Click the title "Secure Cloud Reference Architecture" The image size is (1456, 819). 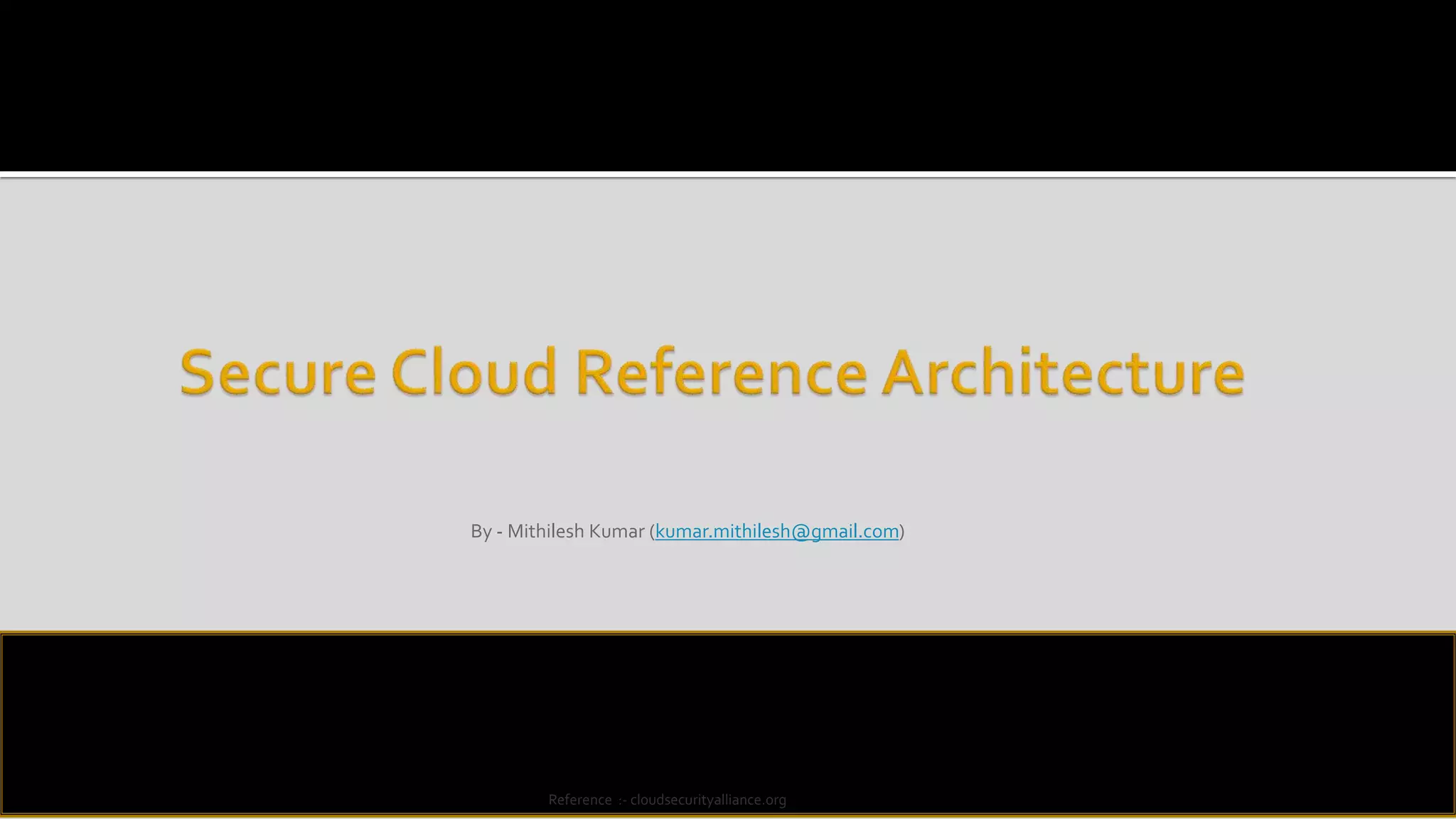click(712, 372)
